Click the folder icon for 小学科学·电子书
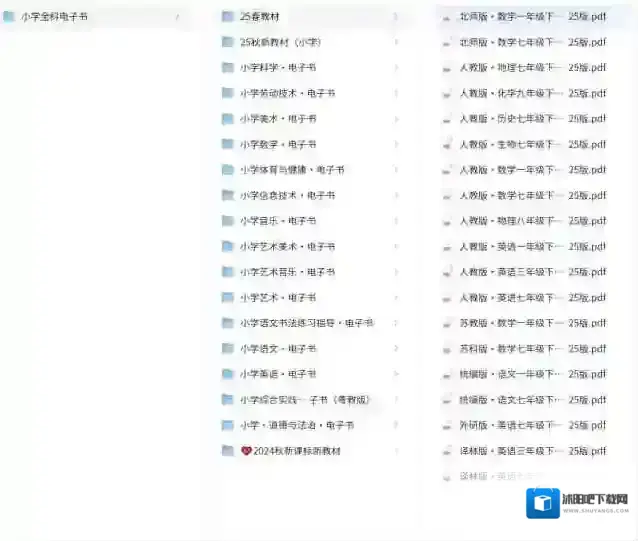Image resolution: width=638 pixels, height=541 pixels. click(x=227, y=68)
